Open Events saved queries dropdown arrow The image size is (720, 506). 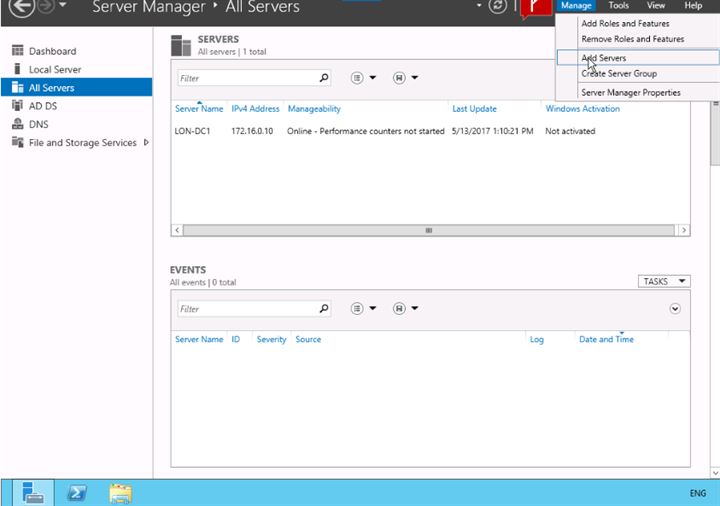point(415,308)
